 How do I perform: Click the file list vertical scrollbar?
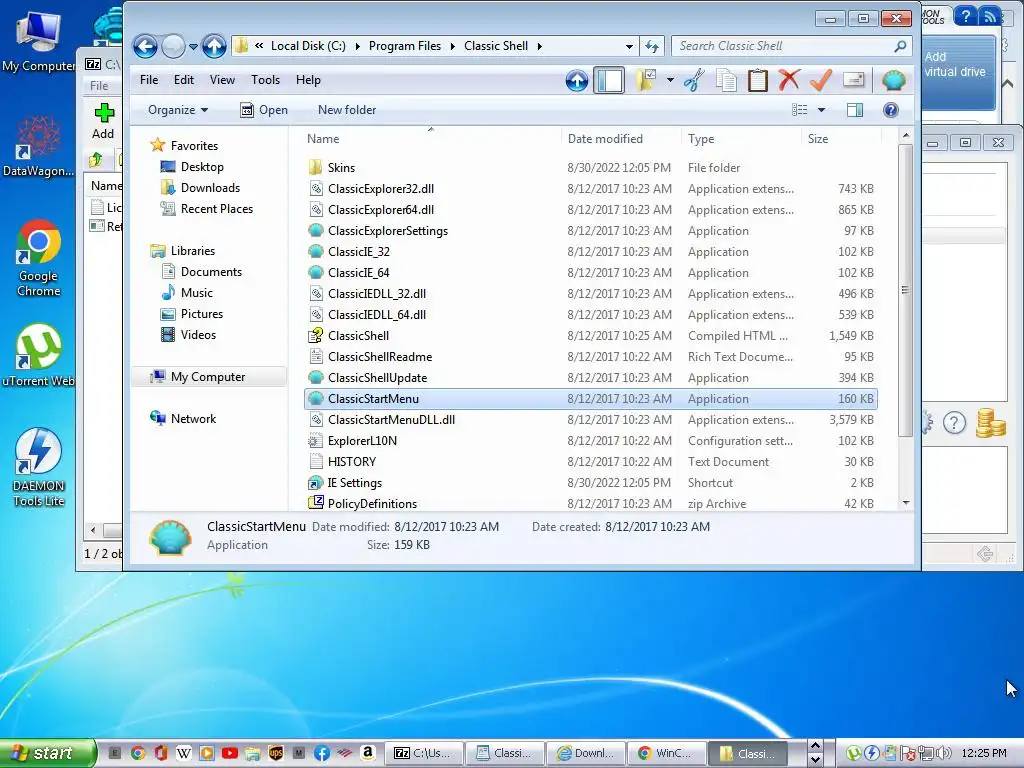click(x=905, y=290)
